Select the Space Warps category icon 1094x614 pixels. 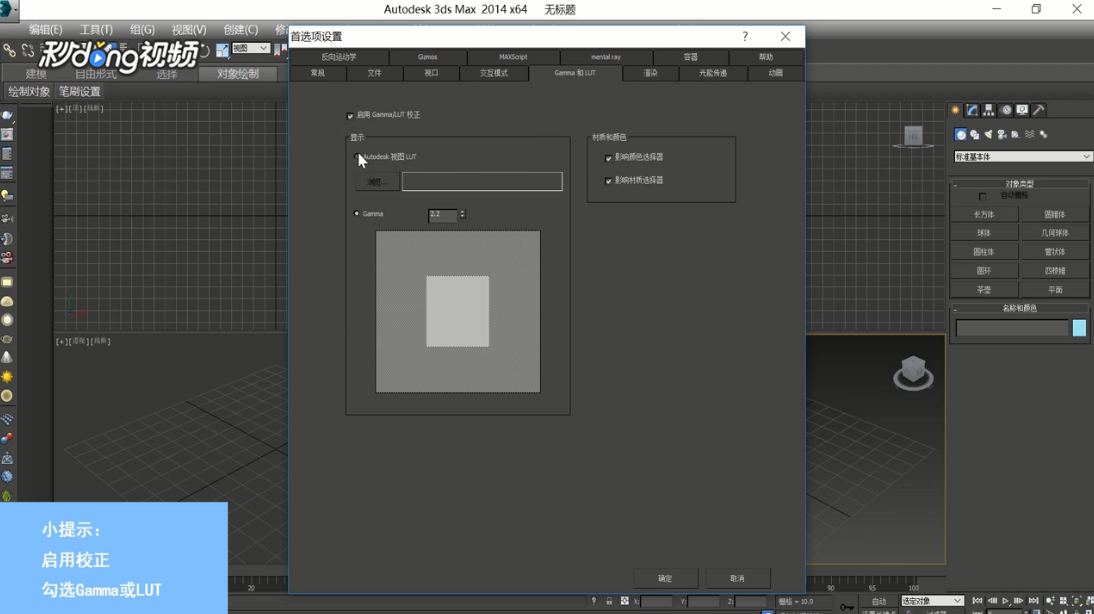click(1030, 135)
